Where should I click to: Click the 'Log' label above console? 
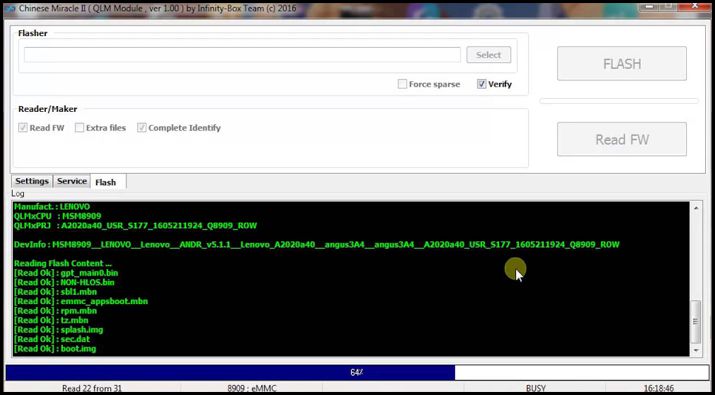tap(18, 194)
